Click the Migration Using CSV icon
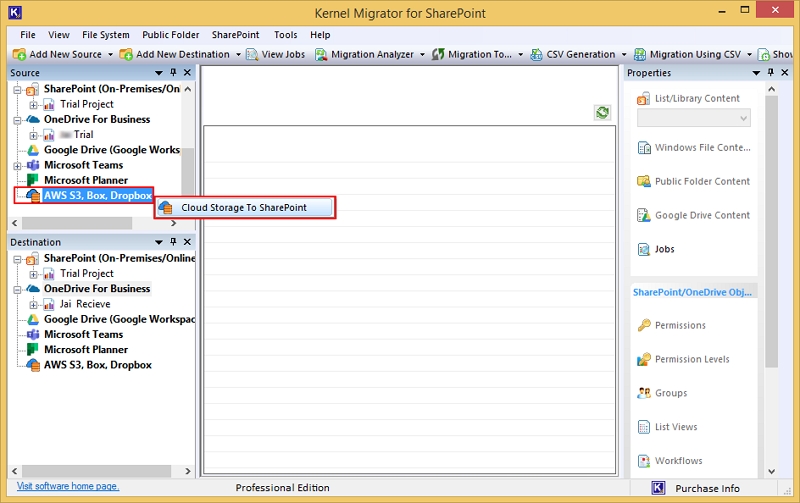This screenshot has height=503, width=800. 639,55
